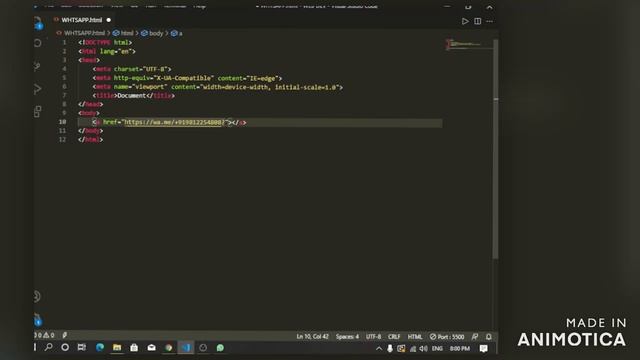Click line number 10 in the gutter
Viewport: 640px width, 360px height.
point(62,122)
